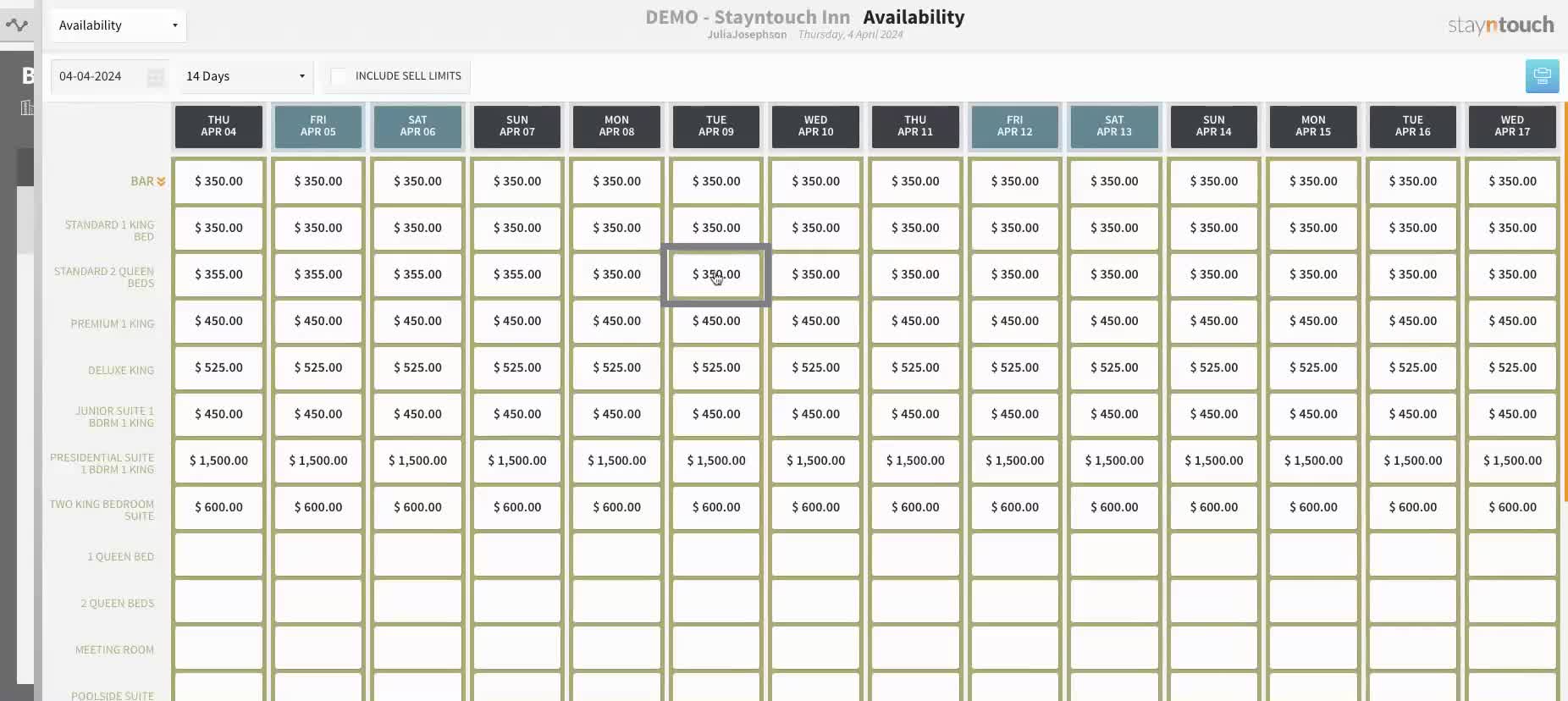Open Two King Suite $600.00 for Thu Apr 11
The image size is (1568, 701).
click(x=915, y=507)
